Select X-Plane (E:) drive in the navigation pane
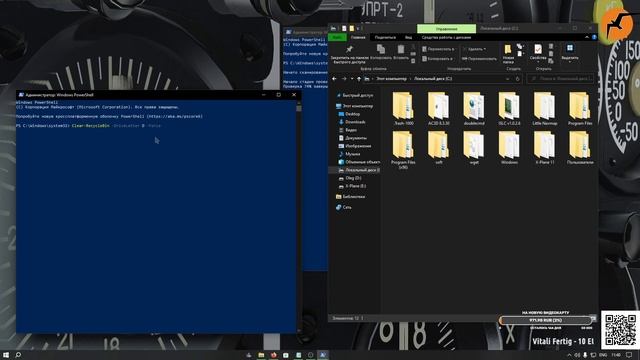Viewport: 640px width, 360px height. [x=352, y=186]
